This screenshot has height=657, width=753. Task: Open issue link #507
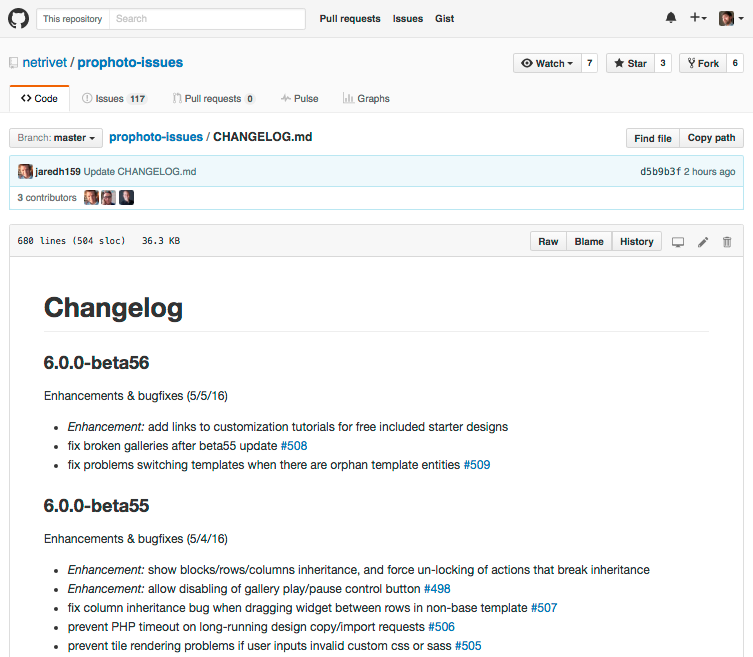544,608
